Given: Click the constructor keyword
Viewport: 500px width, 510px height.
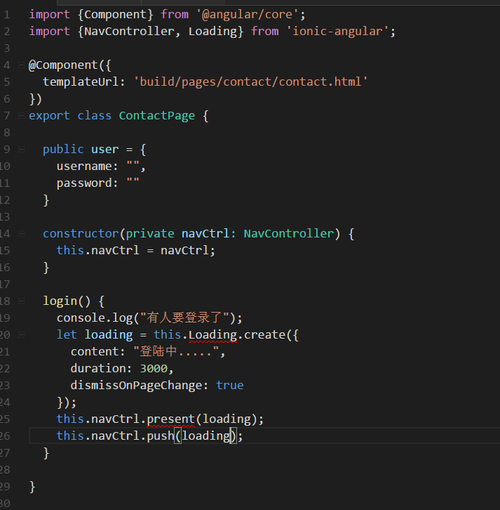Looking at the screenshot, I should coord(81,234).
